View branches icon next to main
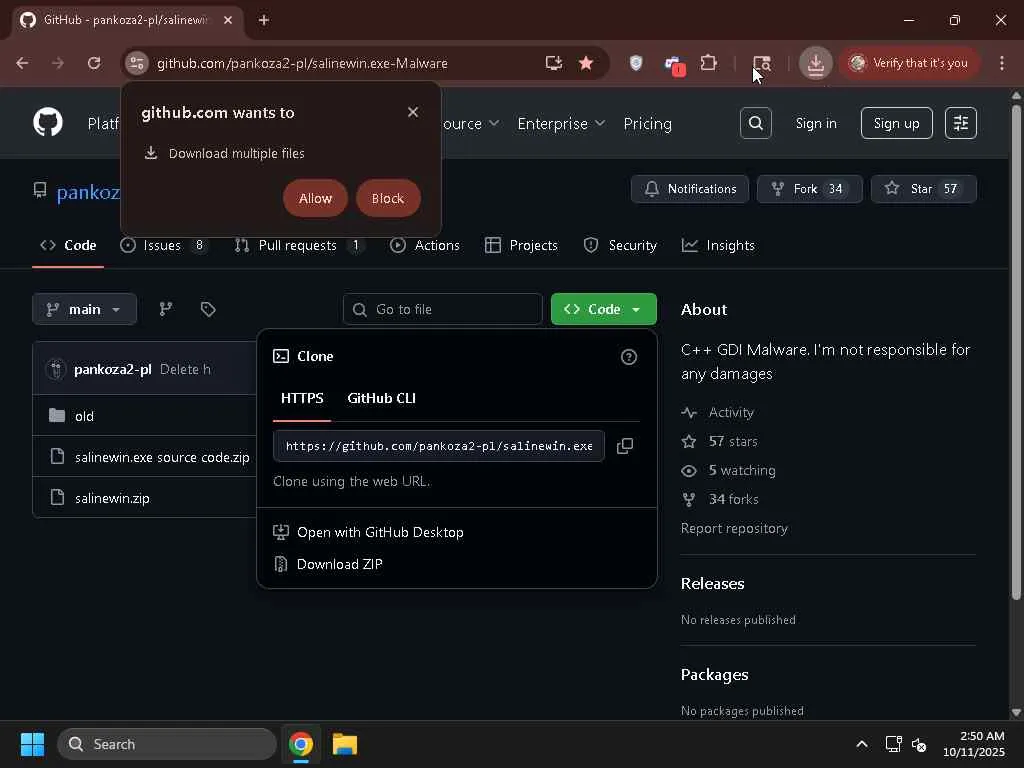1024x768 pixels. click(x=166, y=309)
